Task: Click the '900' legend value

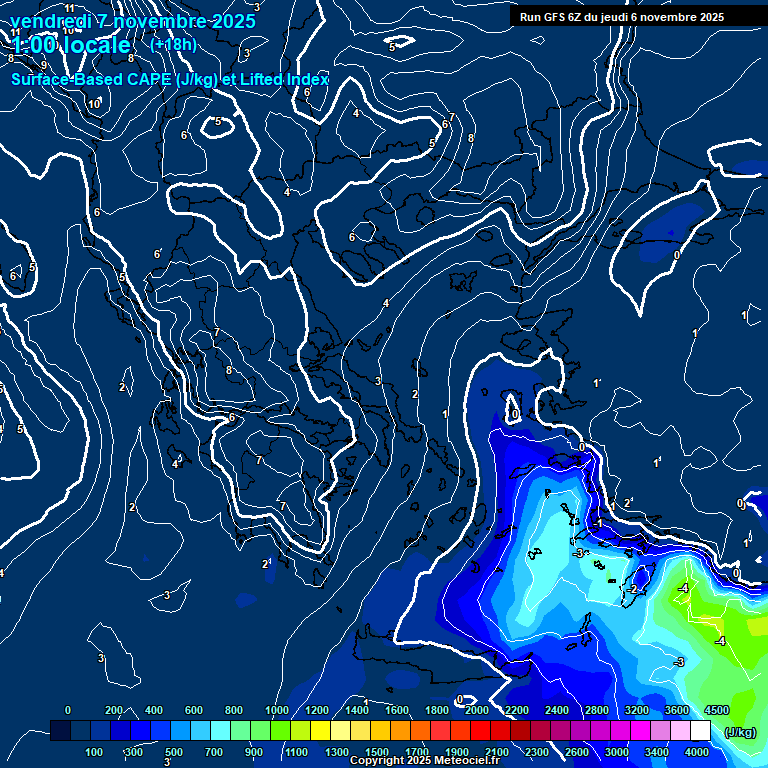Action: pyautogui.click(x=253, y=752)
